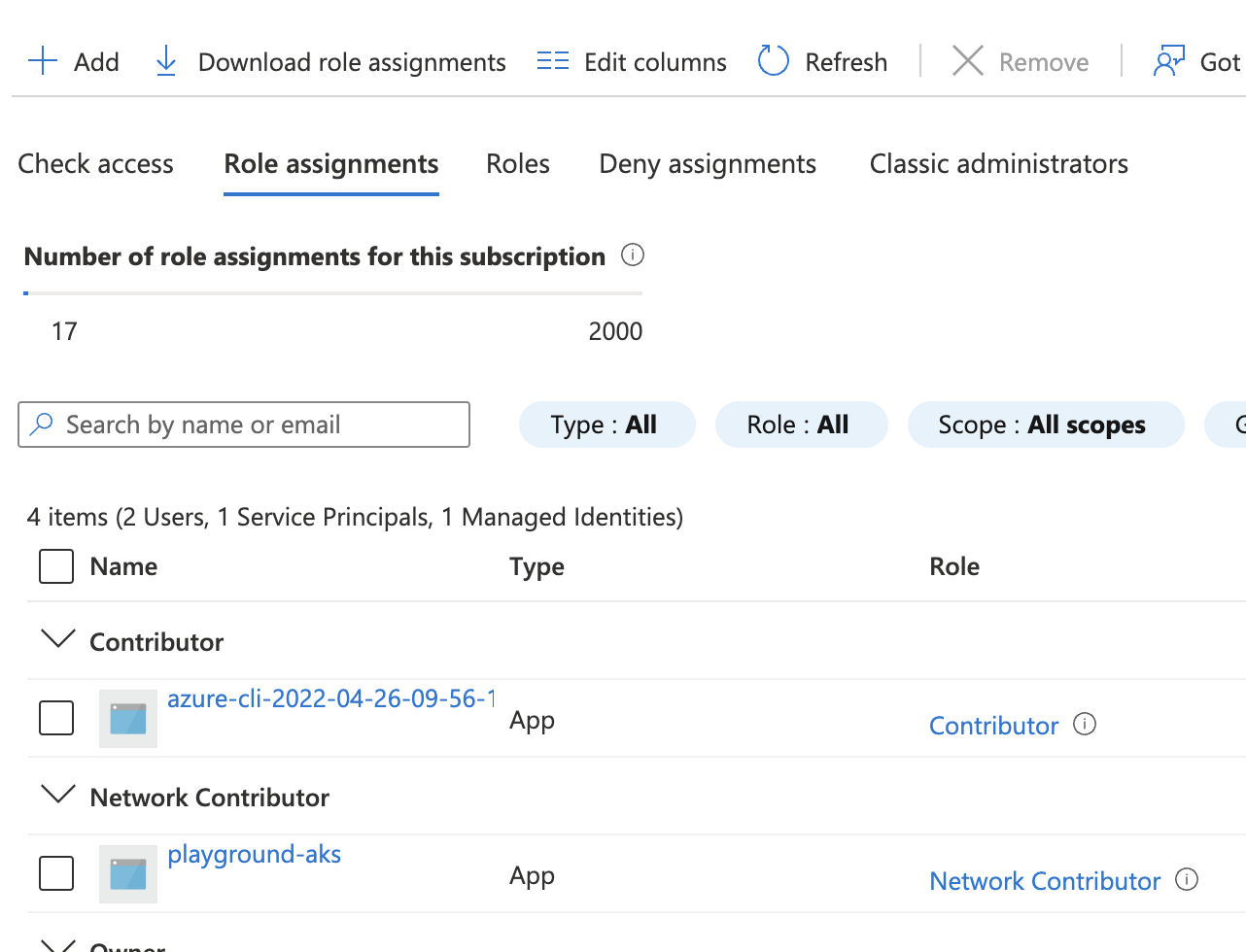The image size is (1246, 952).
Task: Open the Check access tab
Action: pyautogui.click(x=95, y=164)
